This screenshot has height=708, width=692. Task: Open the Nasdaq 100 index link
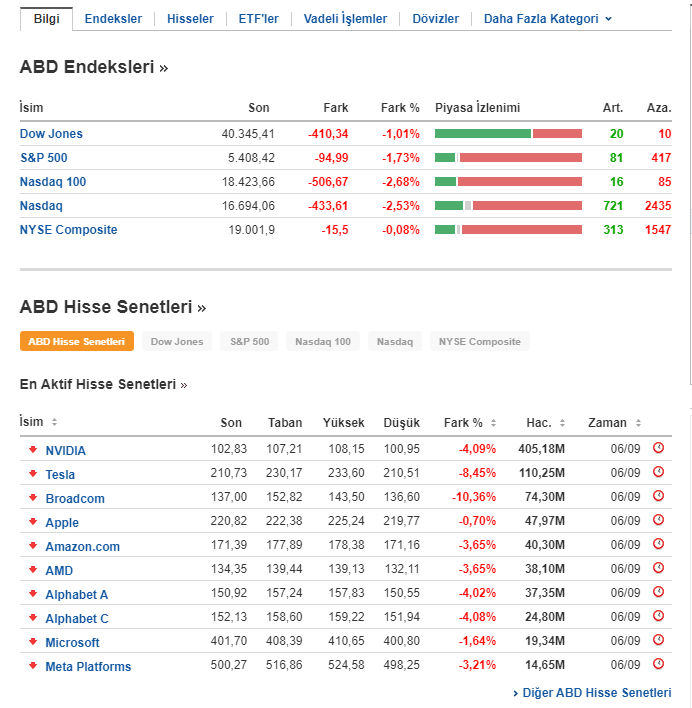tap(53, 181)
